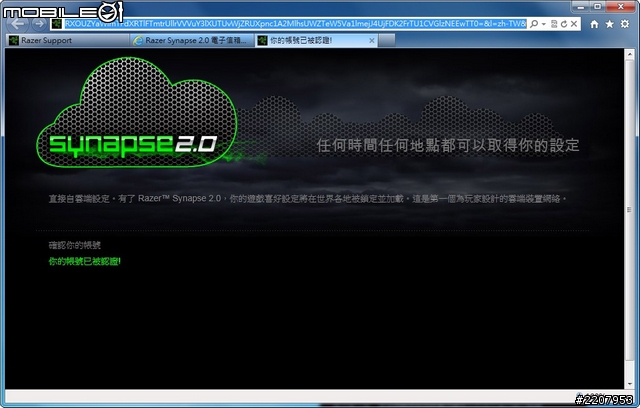Viewport: 640px width, 408px height.
Task: Maximize the browser window
Action: 598,7
